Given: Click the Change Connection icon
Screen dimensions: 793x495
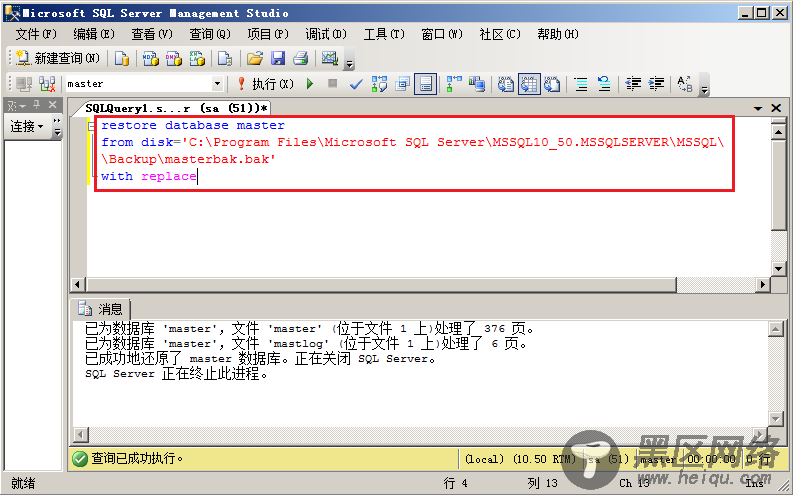Looking at the screenshot, I should [47, 83].
